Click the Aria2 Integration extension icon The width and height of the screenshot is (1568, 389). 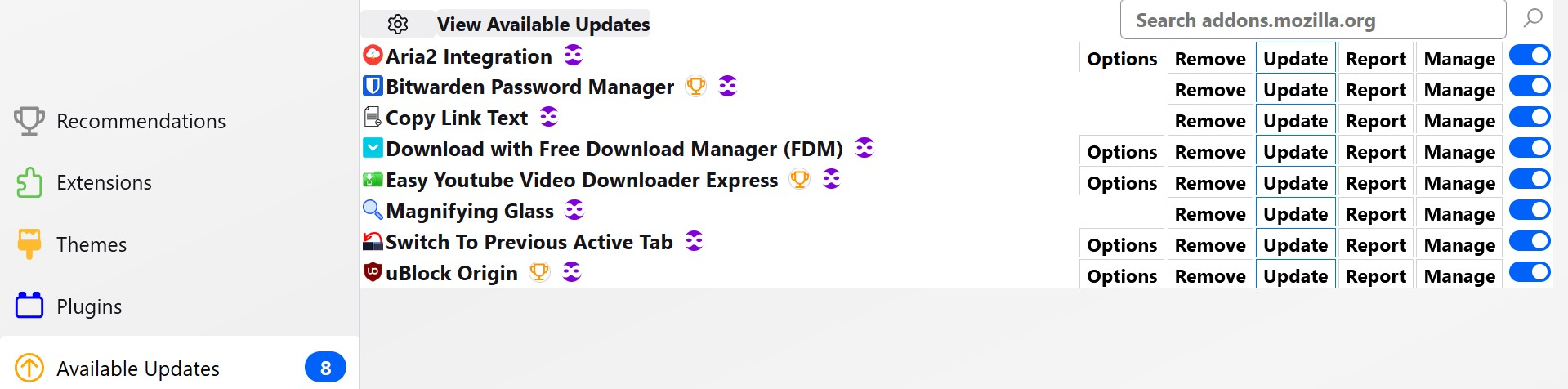(x=373, y=56)
